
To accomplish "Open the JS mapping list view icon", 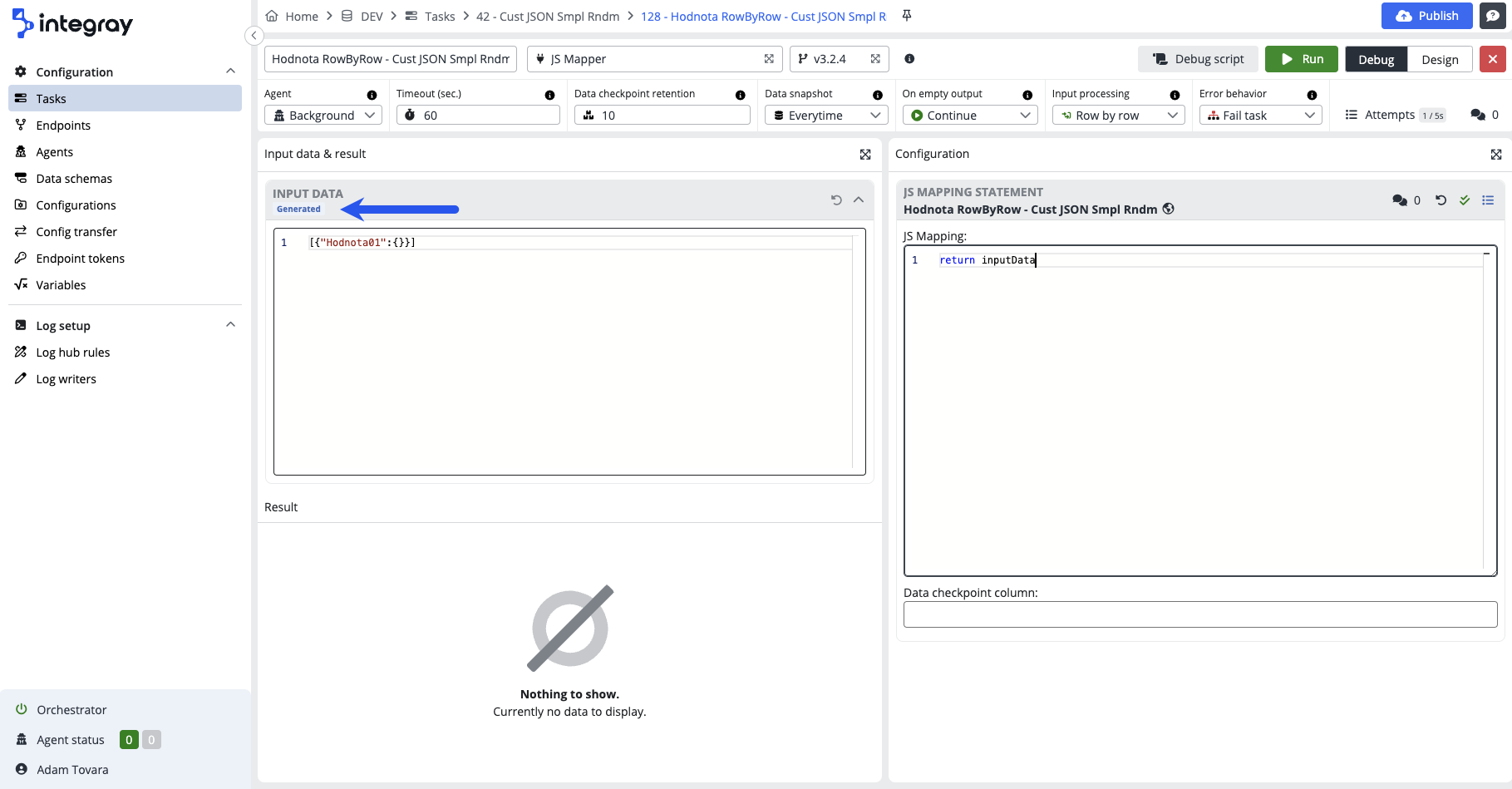I will pyautogui.click(x=1488, y=200).
